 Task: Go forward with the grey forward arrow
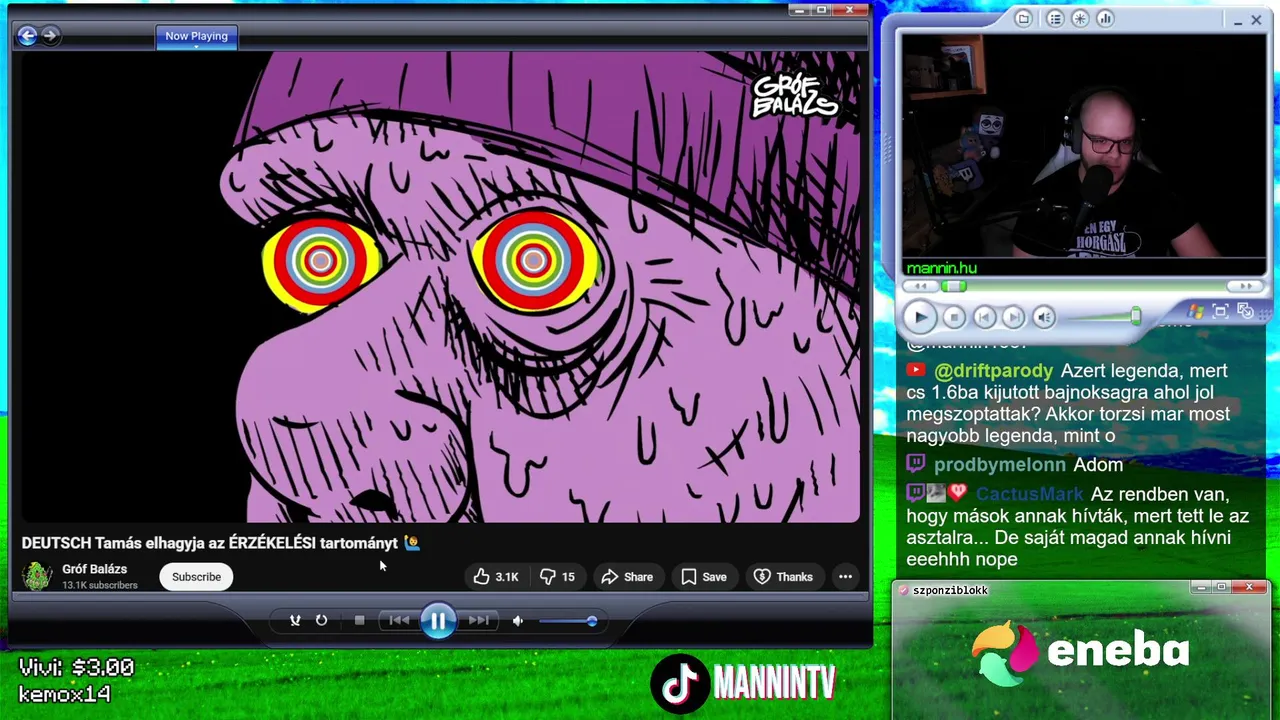tap(49, 36)
